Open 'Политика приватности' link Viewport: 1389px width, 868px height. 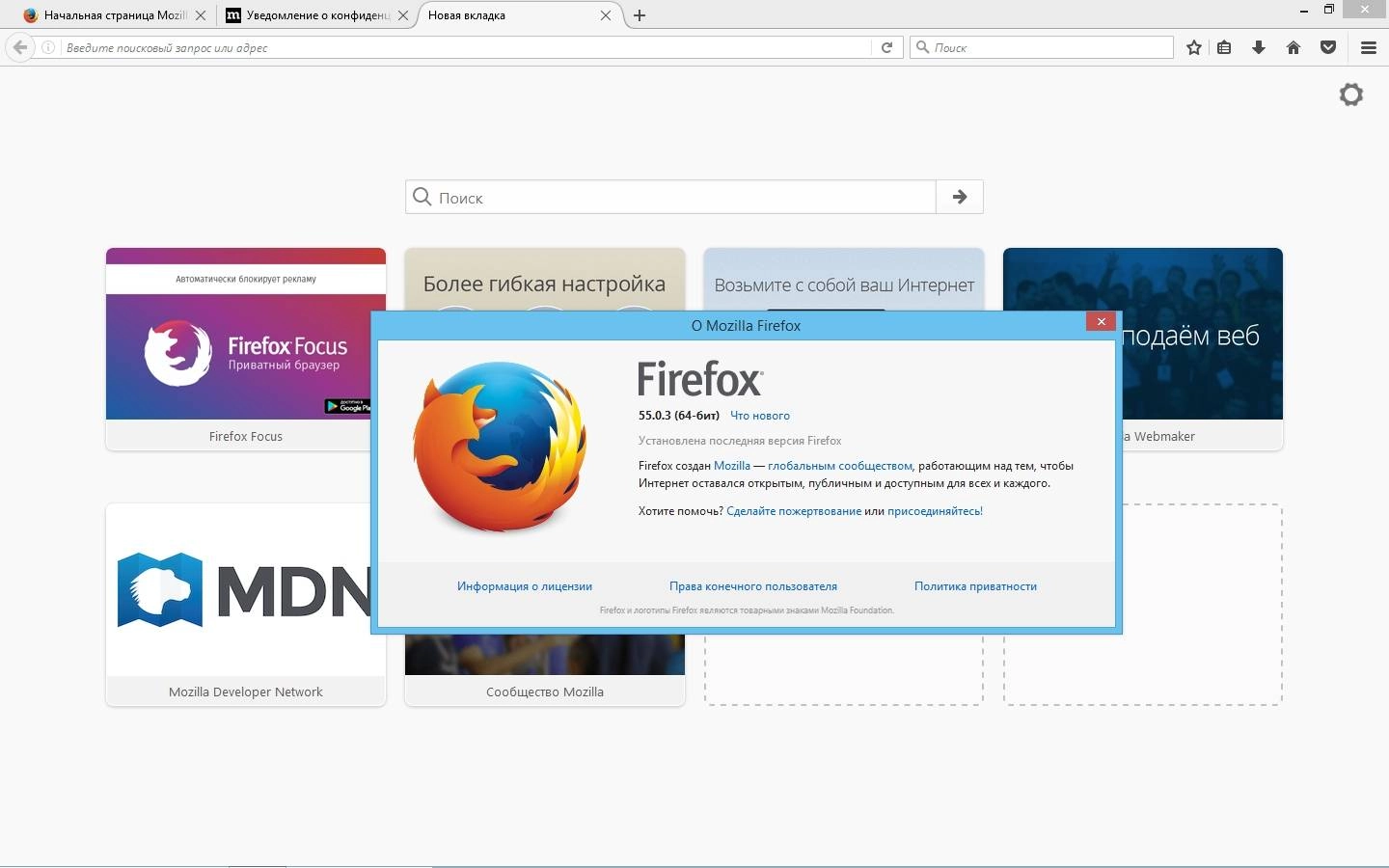975,586
